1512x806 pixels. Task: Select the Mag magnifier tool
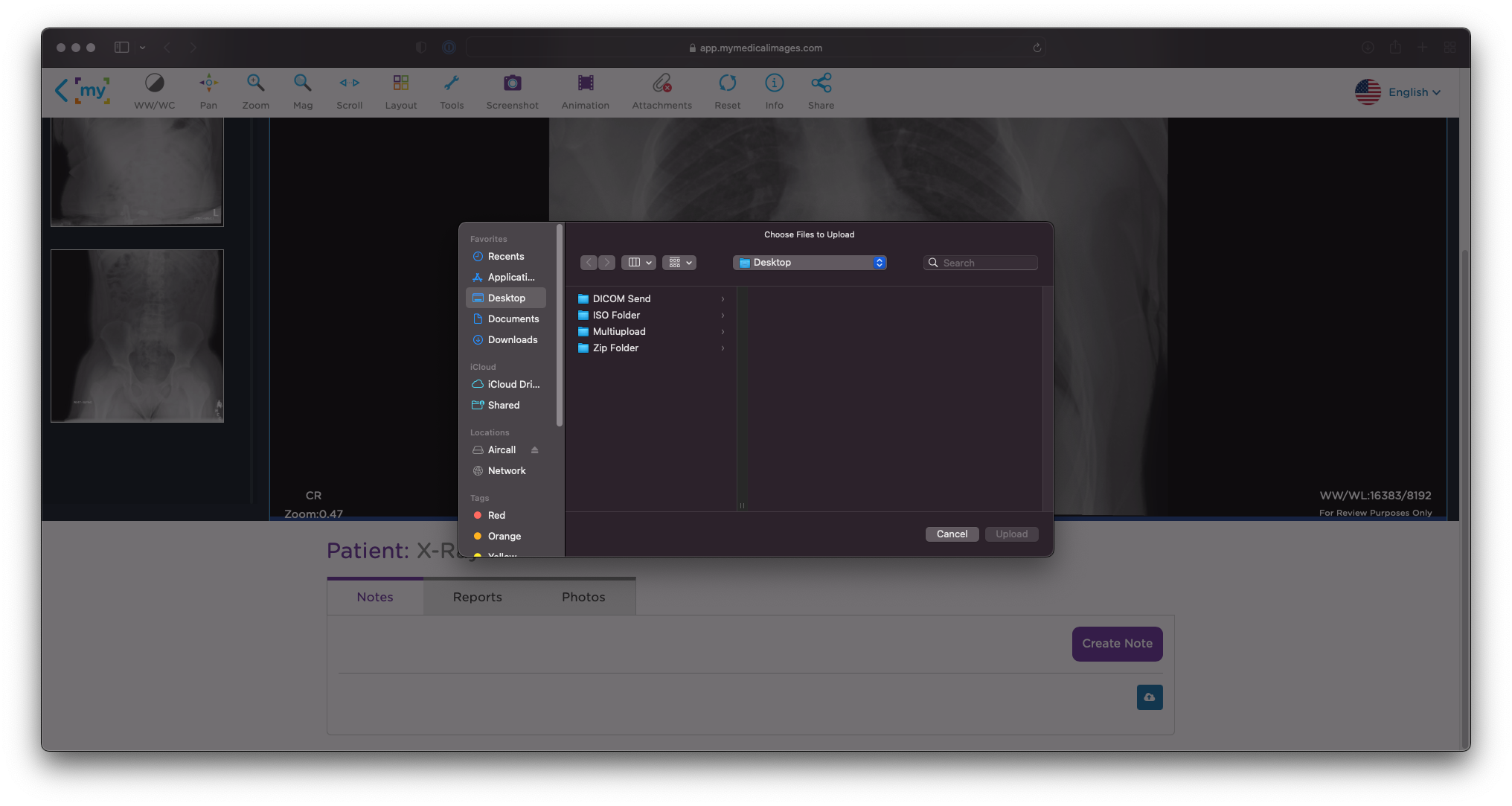[x=302, y=92]
